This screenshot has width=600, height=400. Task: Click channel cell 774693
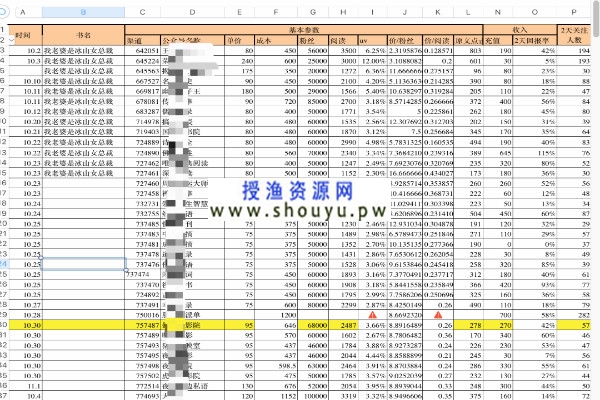click(x=142, y=396)
